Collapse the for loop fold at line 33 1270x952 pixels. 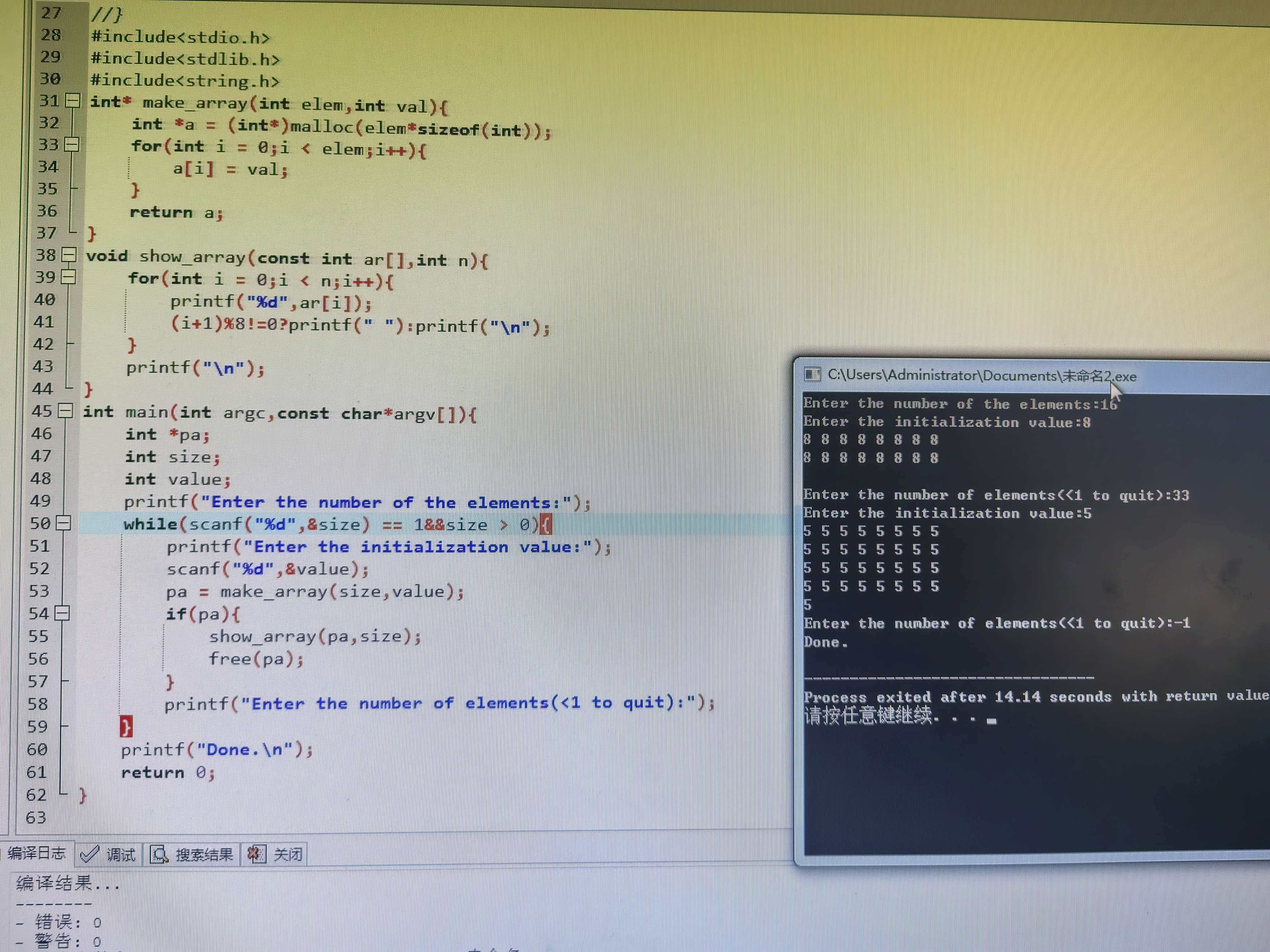72,145
